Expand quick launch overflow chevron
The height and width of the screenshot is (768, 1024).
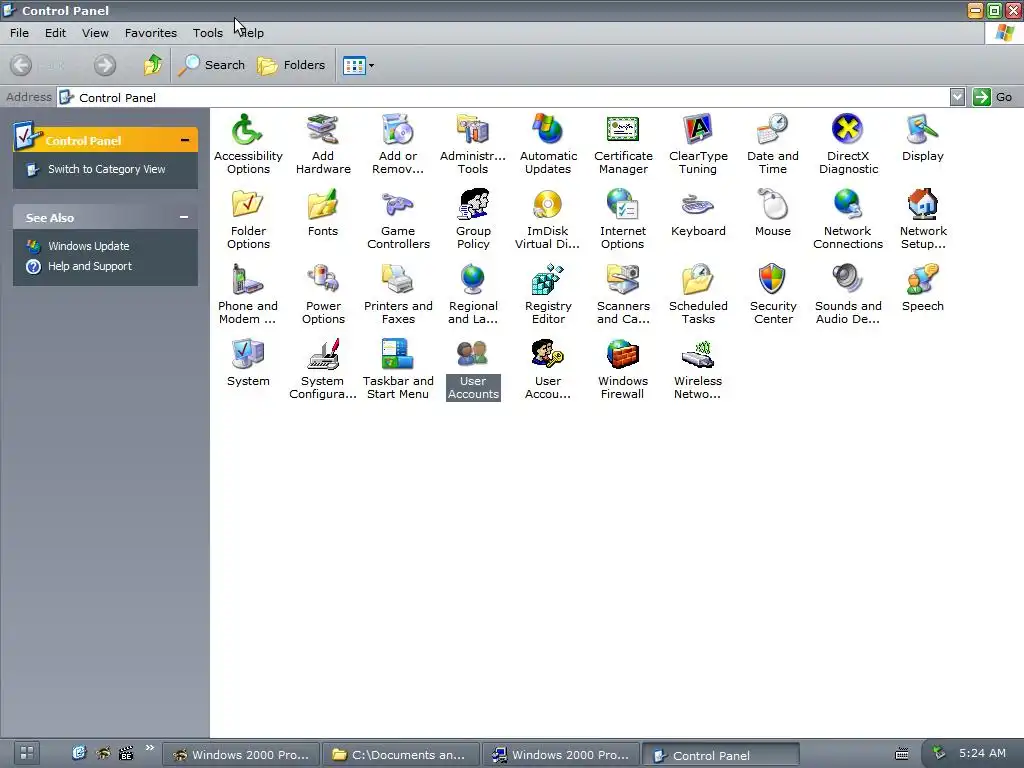[x=150, y=748]
